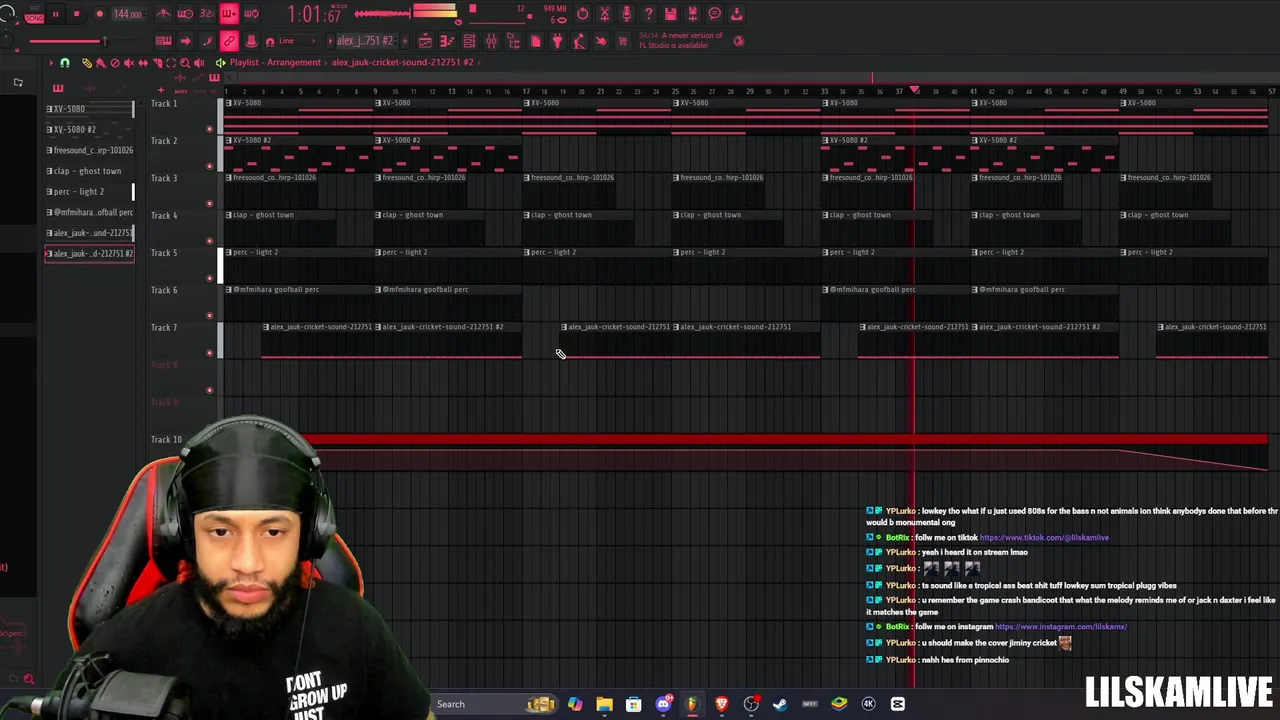
Task: Click the audio editor scissors icon
Action: pyautogui.click(x=605, y=14)
